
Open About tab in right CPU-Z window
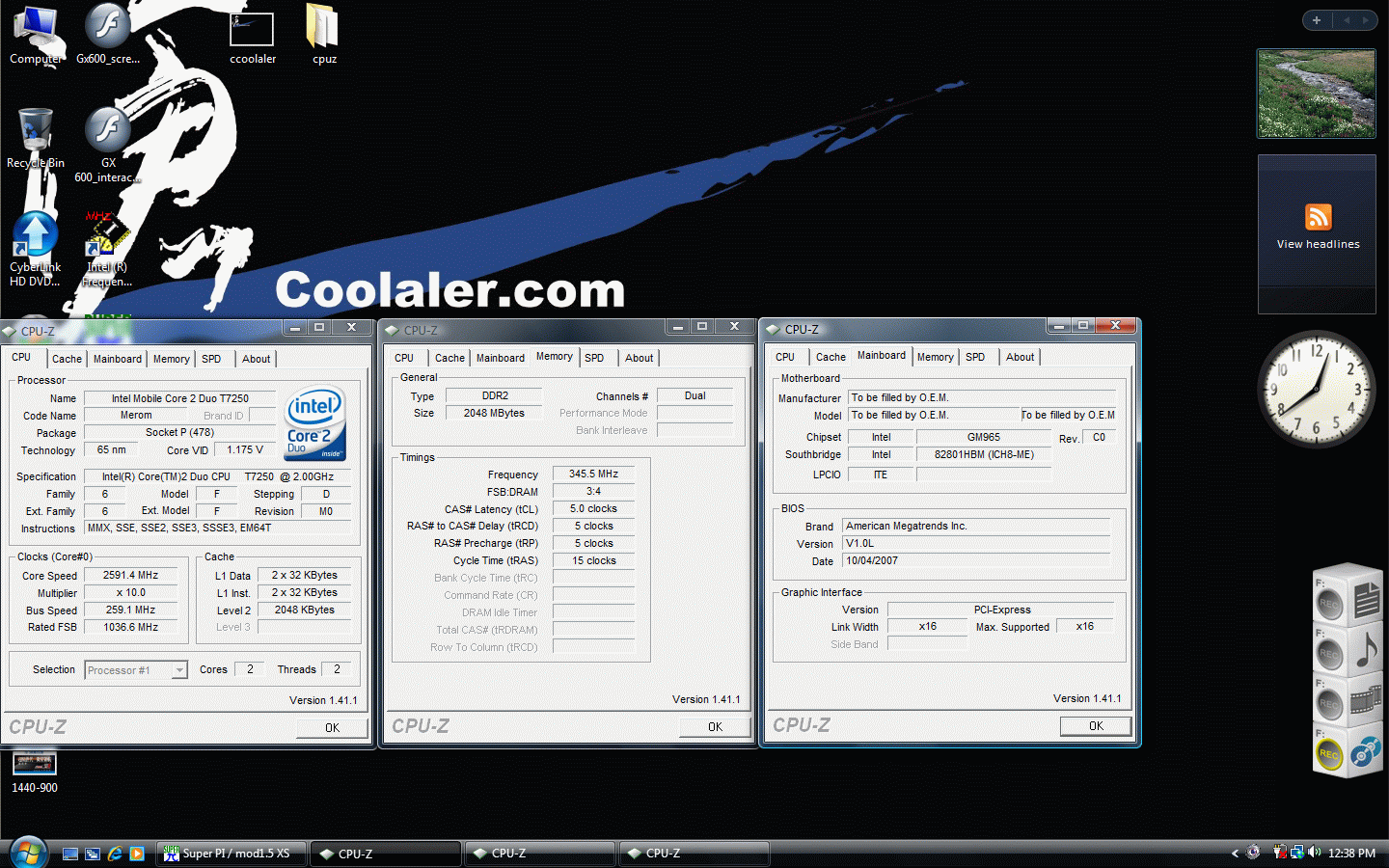1020,357
